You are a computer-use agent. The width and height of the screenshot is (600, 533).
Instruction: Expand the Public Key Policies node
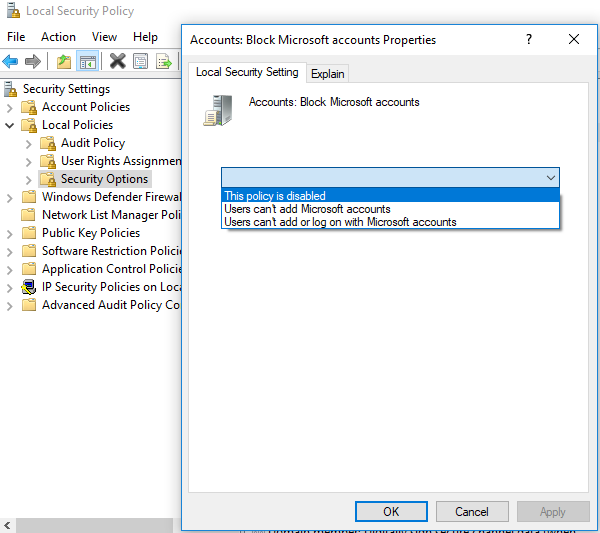(10, 233)
